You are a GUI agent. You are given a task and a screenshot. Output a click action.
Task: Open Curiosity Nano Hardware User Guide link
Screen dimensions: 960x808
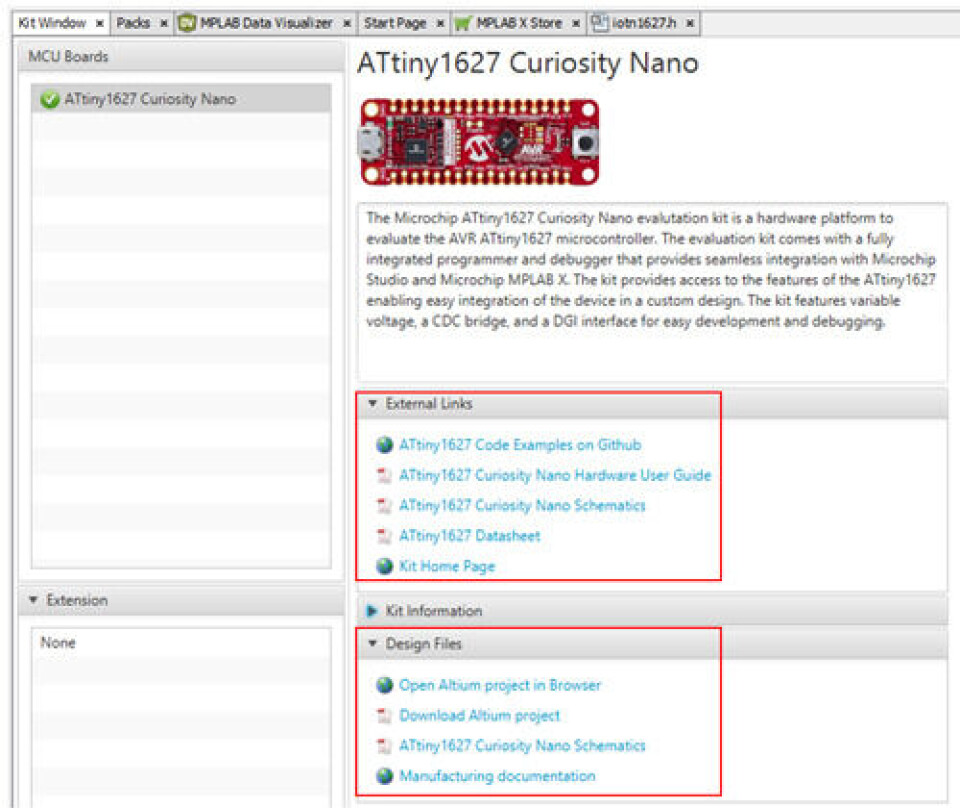(555, 475)
